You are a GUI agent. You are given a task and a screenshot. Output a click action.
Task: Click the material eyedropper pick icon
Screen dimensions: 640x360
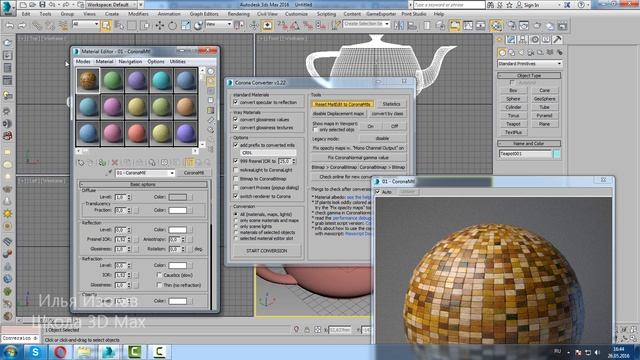pos(110,173)
